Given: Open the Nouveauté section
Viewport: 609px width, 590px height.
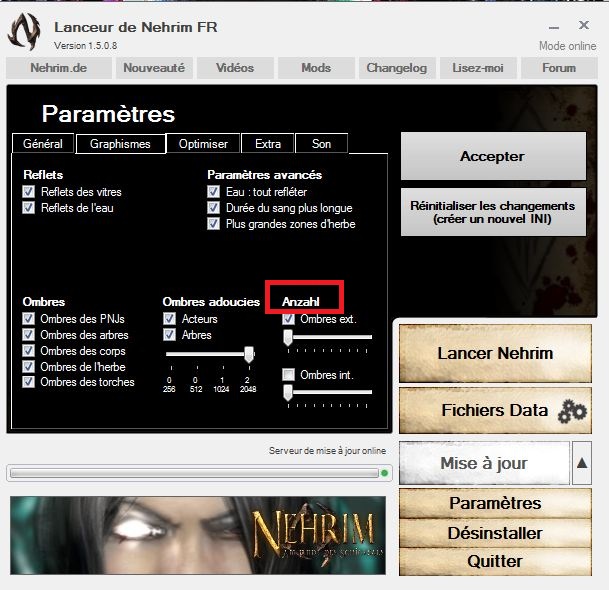Looking at the screenshot, I should click(154, 68).
